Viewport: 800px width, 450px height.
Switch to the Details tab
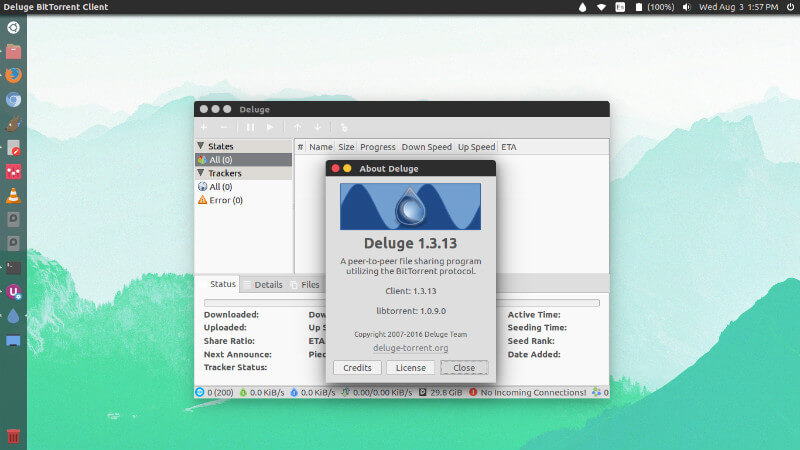point(267,284)
